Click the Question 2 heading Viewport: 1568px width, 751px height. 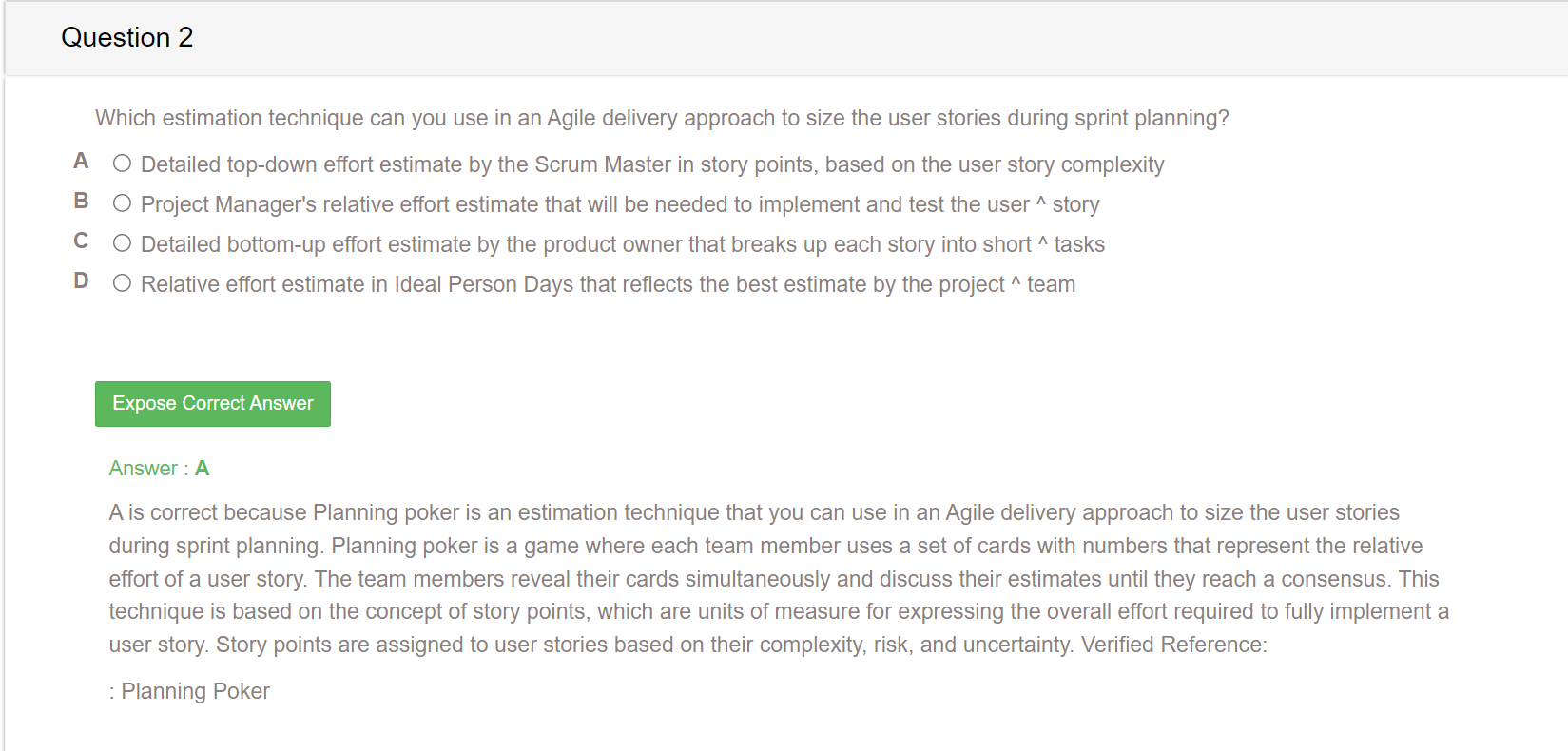click(x=127, y=37)
